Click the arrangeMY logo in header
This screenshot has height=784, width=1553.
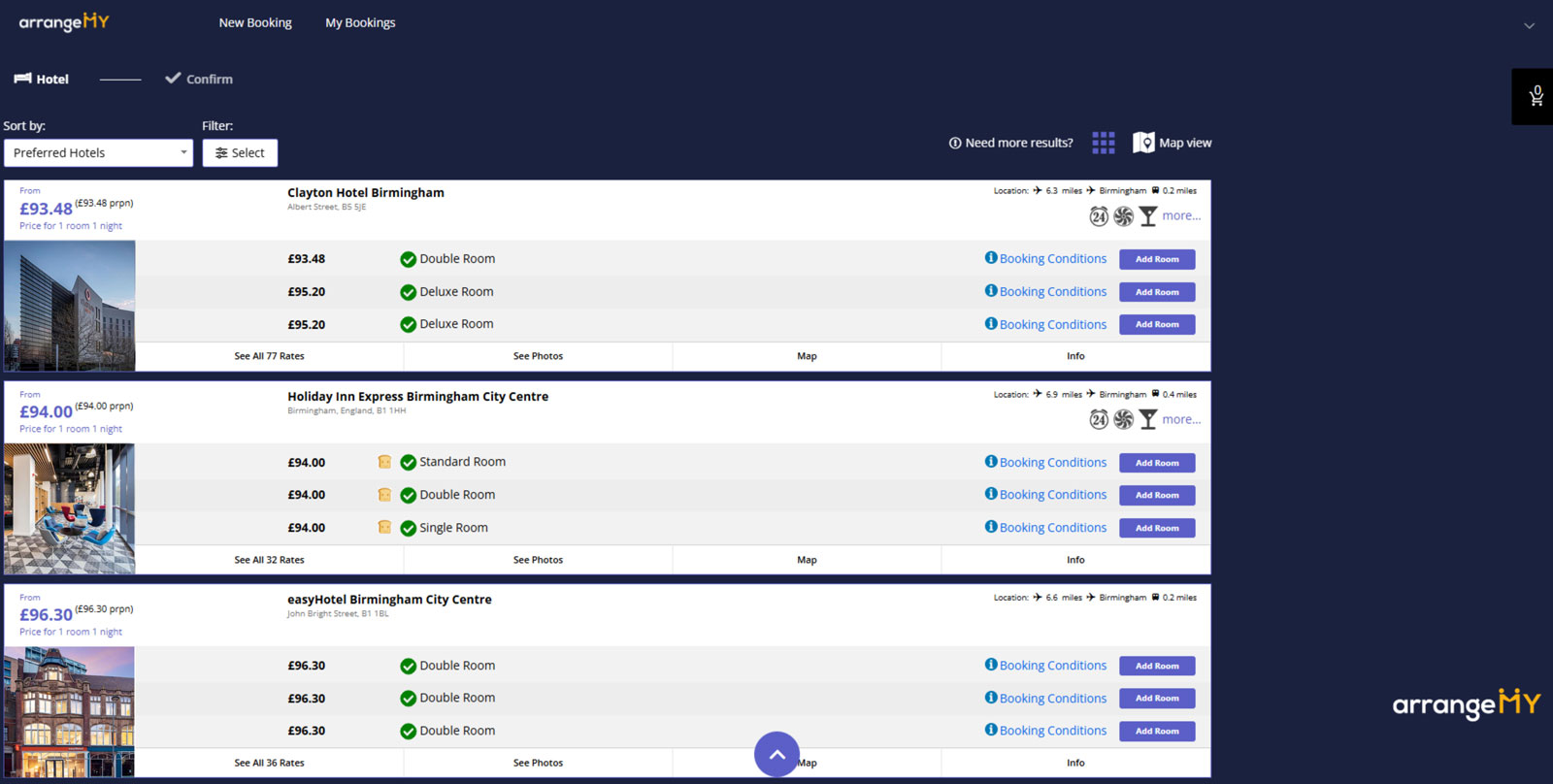point(64,21)
